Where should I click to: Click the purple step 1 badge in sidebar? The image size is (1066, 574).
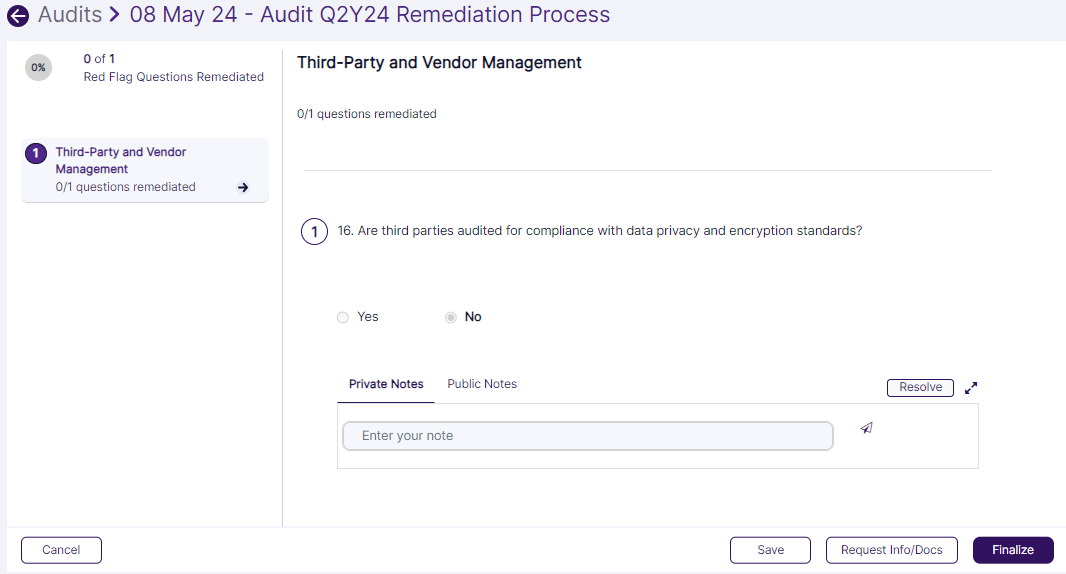pos(36,153)
